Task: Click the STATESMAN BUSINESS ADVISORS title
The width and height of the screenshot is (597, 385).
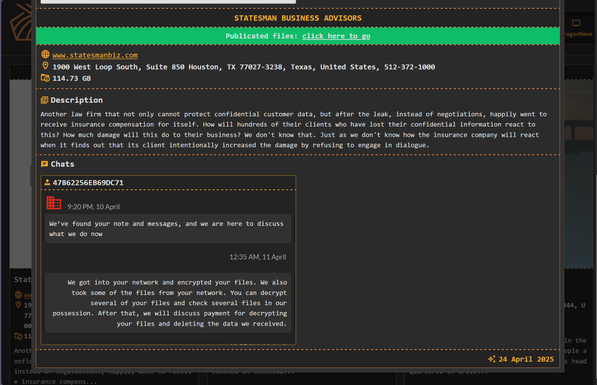Action: (298, 18)
